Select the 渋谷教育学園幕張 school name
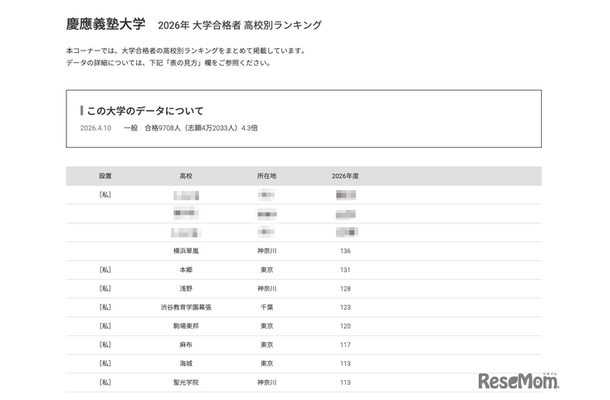Image resolution: width=610 pixels, height=400 pixels. coord(186,307)
